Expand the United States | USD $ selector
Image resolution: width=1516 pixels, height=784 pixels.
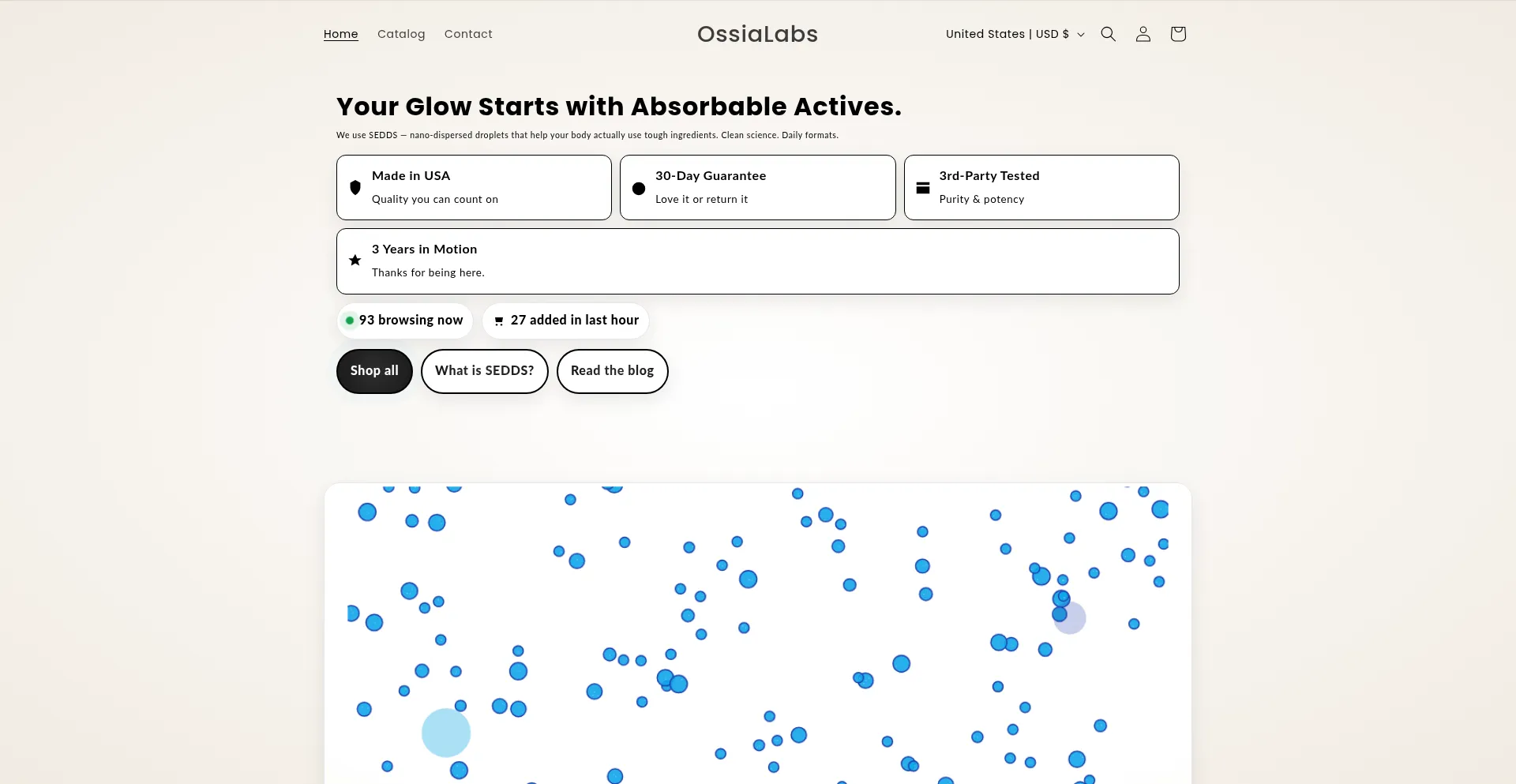pyautogui.click(x=1007, y=34)
